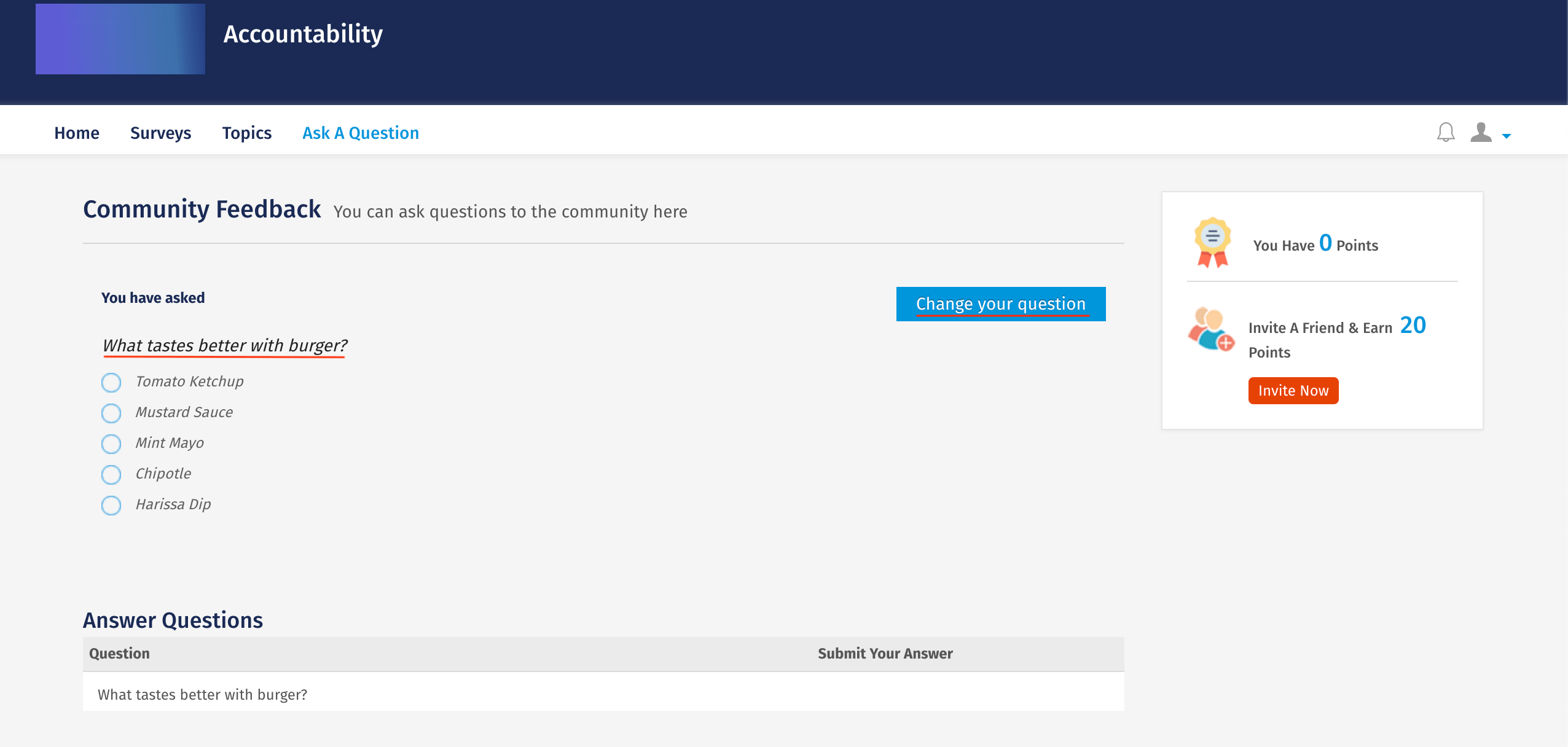Select the Home navigation item
This screenshot has width=1568, height=747.
point(76,133)
